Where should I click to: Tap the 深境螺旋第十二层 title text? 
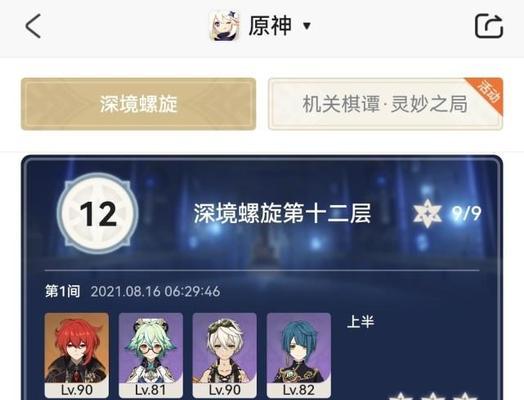(283, 213)
